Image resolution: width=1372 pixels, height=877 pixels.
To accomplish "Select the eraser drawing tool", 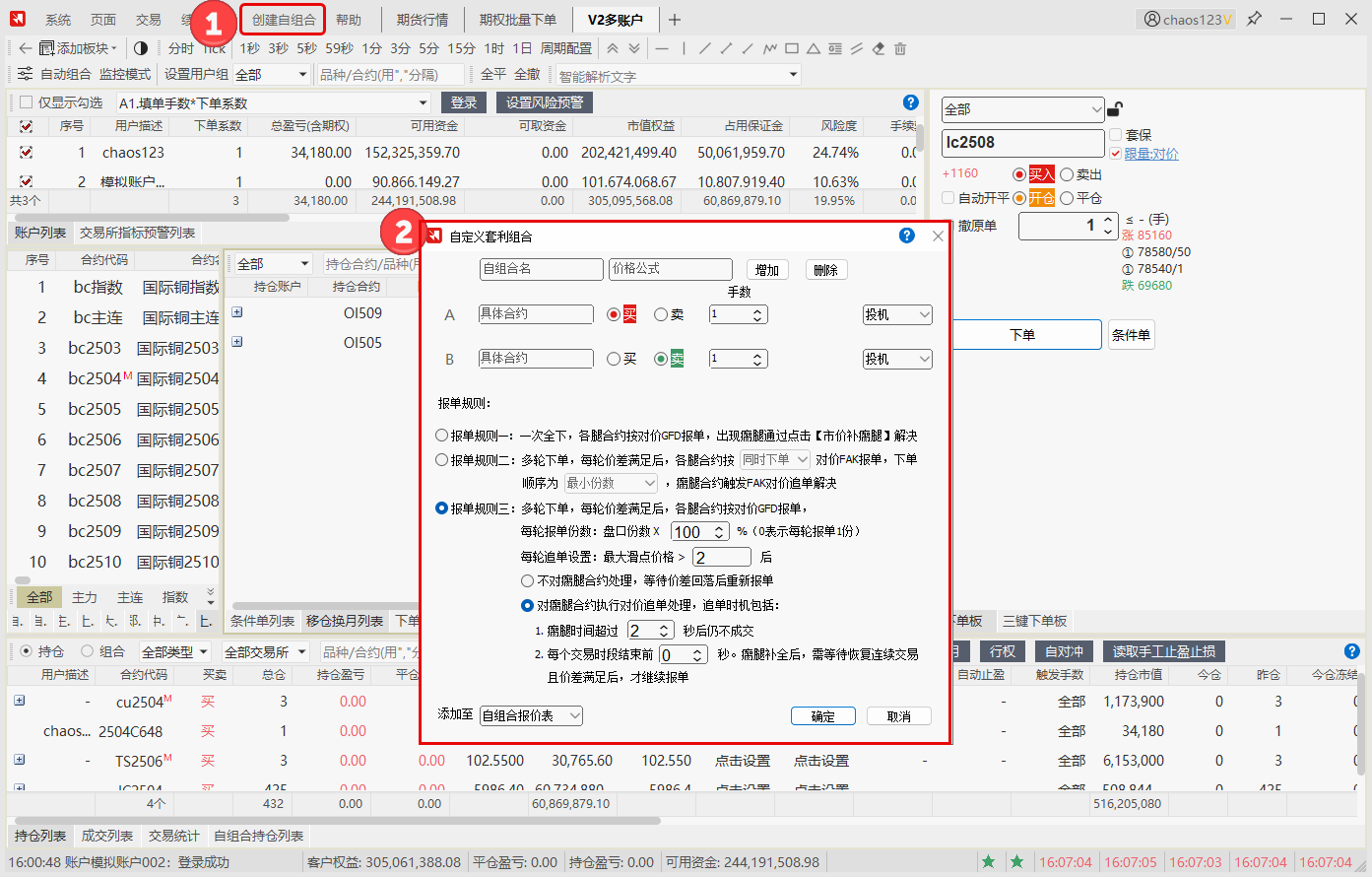I will (879, 48).
